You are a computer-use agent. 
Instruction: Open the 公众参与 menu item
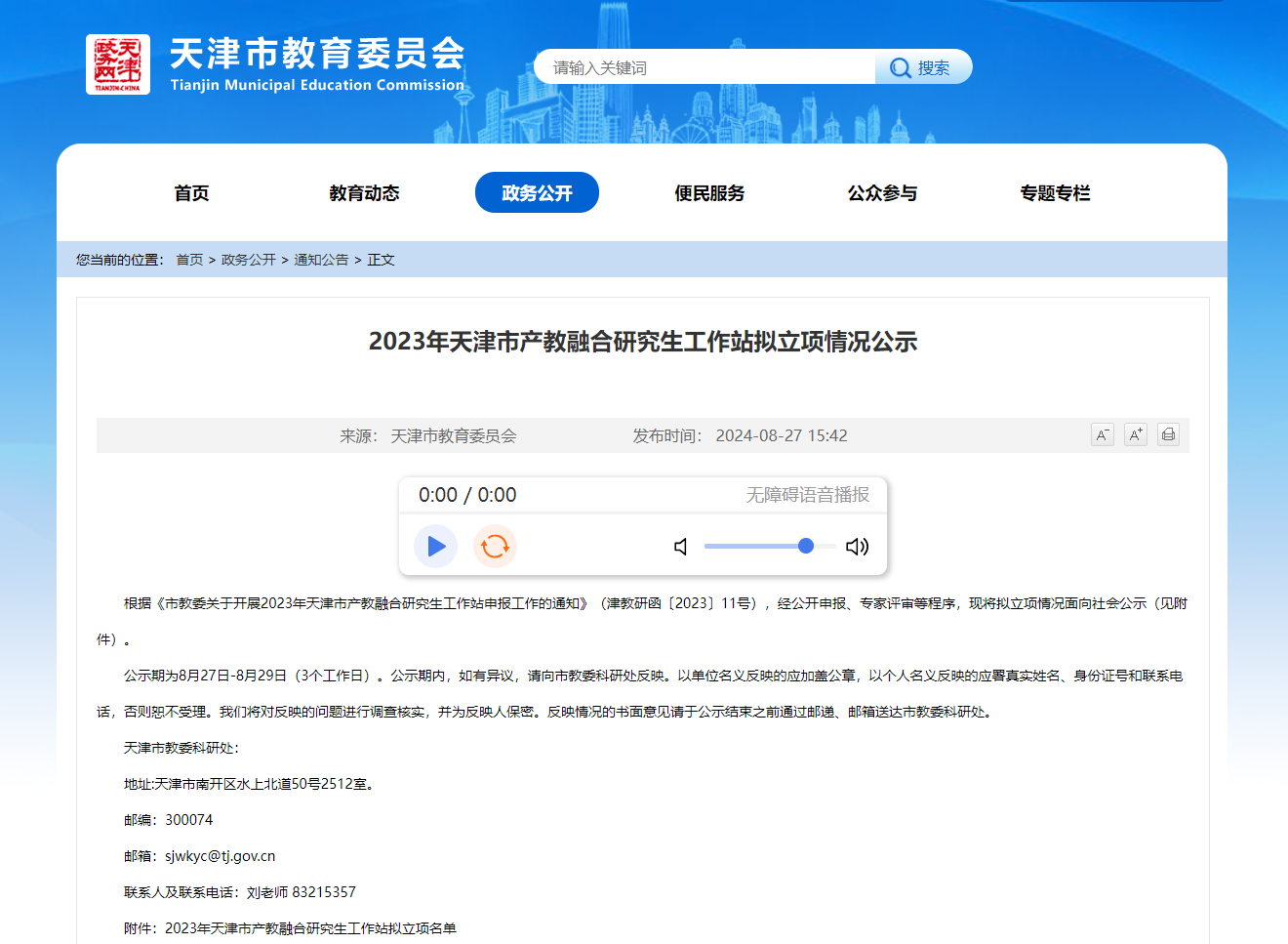coord(882,193)
